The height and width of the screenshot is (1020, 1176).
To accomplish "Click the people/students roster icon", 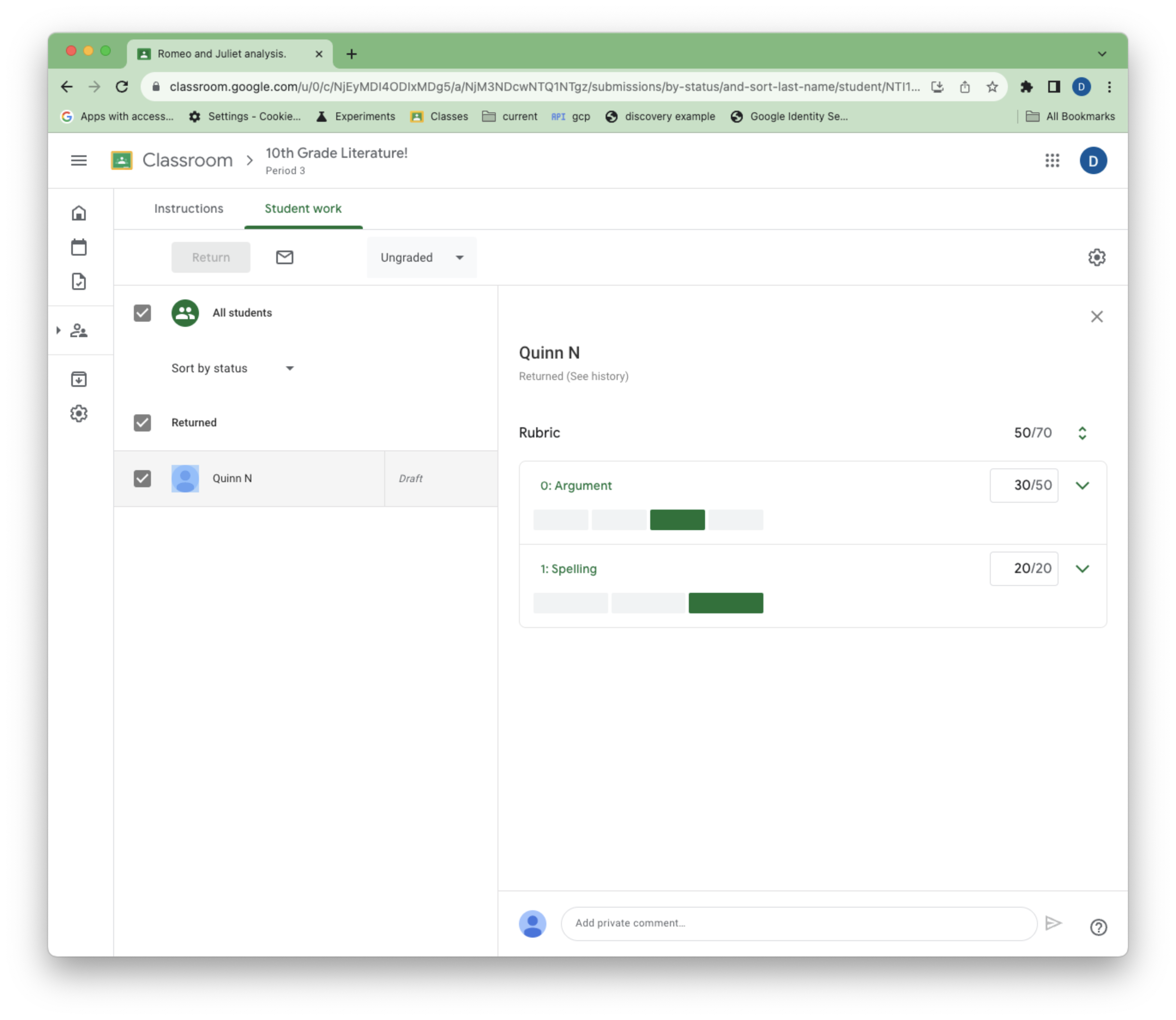I will pos(80,331).
